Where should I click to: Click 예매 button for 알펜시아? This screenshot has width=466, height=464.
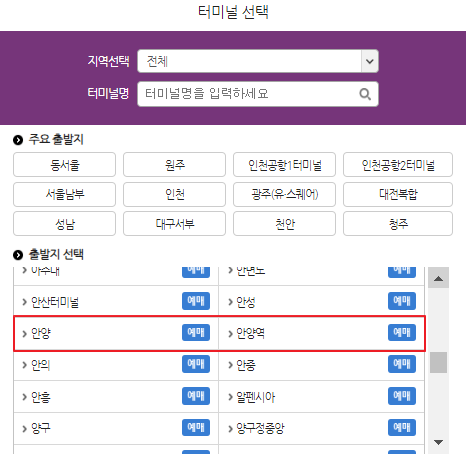coord(402,396)
